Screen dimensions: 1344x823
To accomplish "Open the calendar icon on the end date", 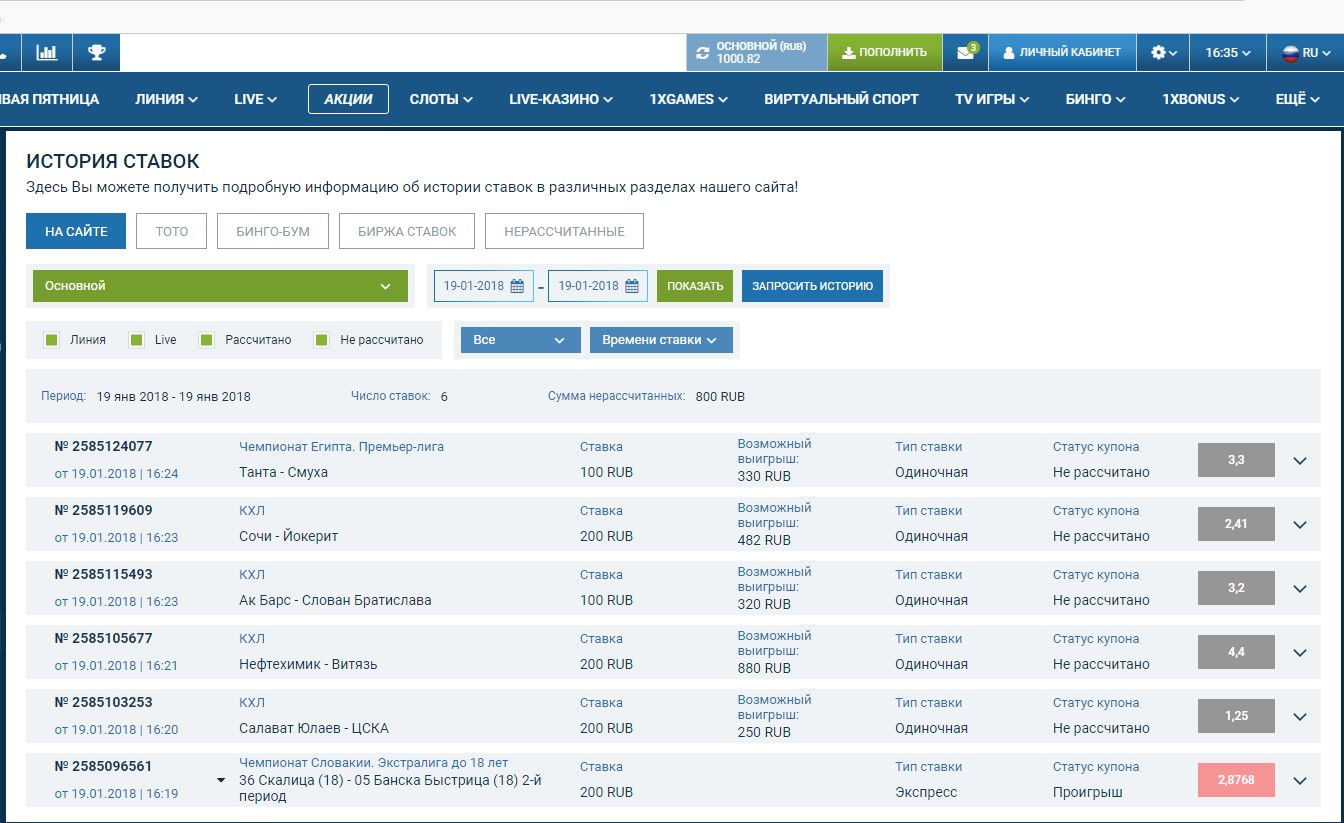I will click(x=631, y=285).
